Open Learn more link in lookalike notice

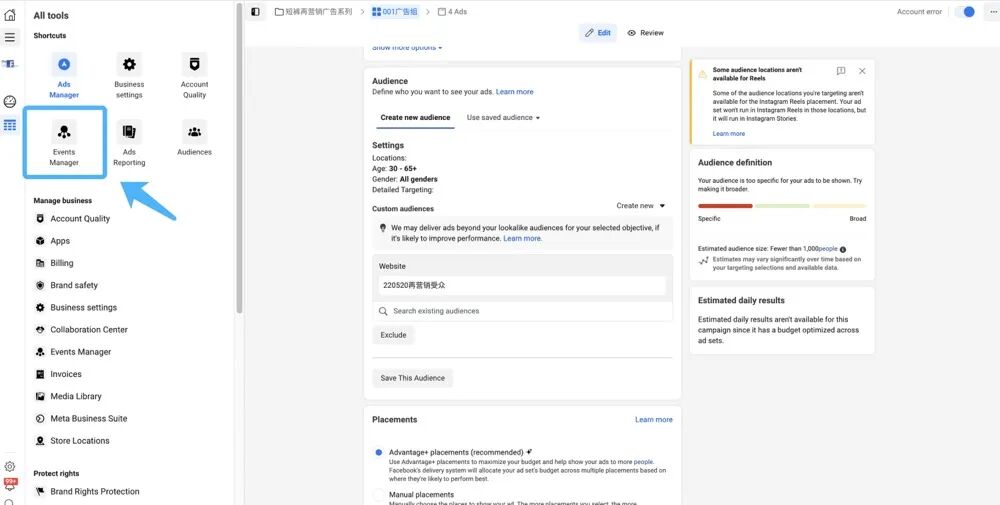tap(522, 238)
